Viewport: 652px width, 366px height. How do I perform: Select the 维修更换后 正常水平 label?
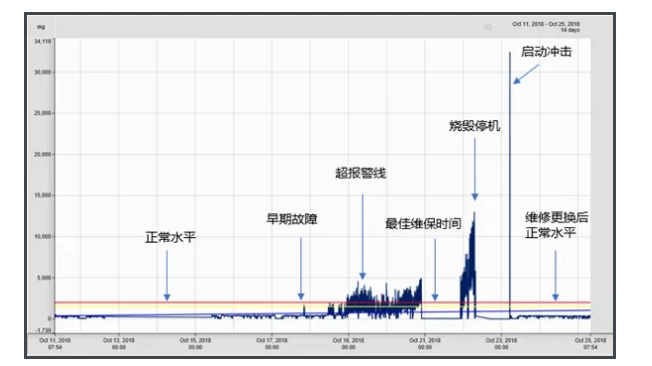click(x=556, y=225)
